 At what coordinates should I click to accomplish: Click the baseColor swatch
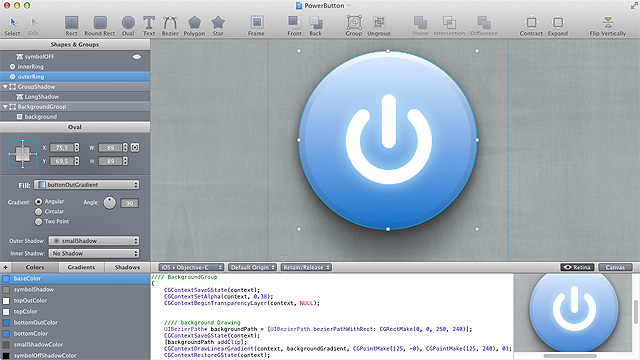[x=6, y=279]
